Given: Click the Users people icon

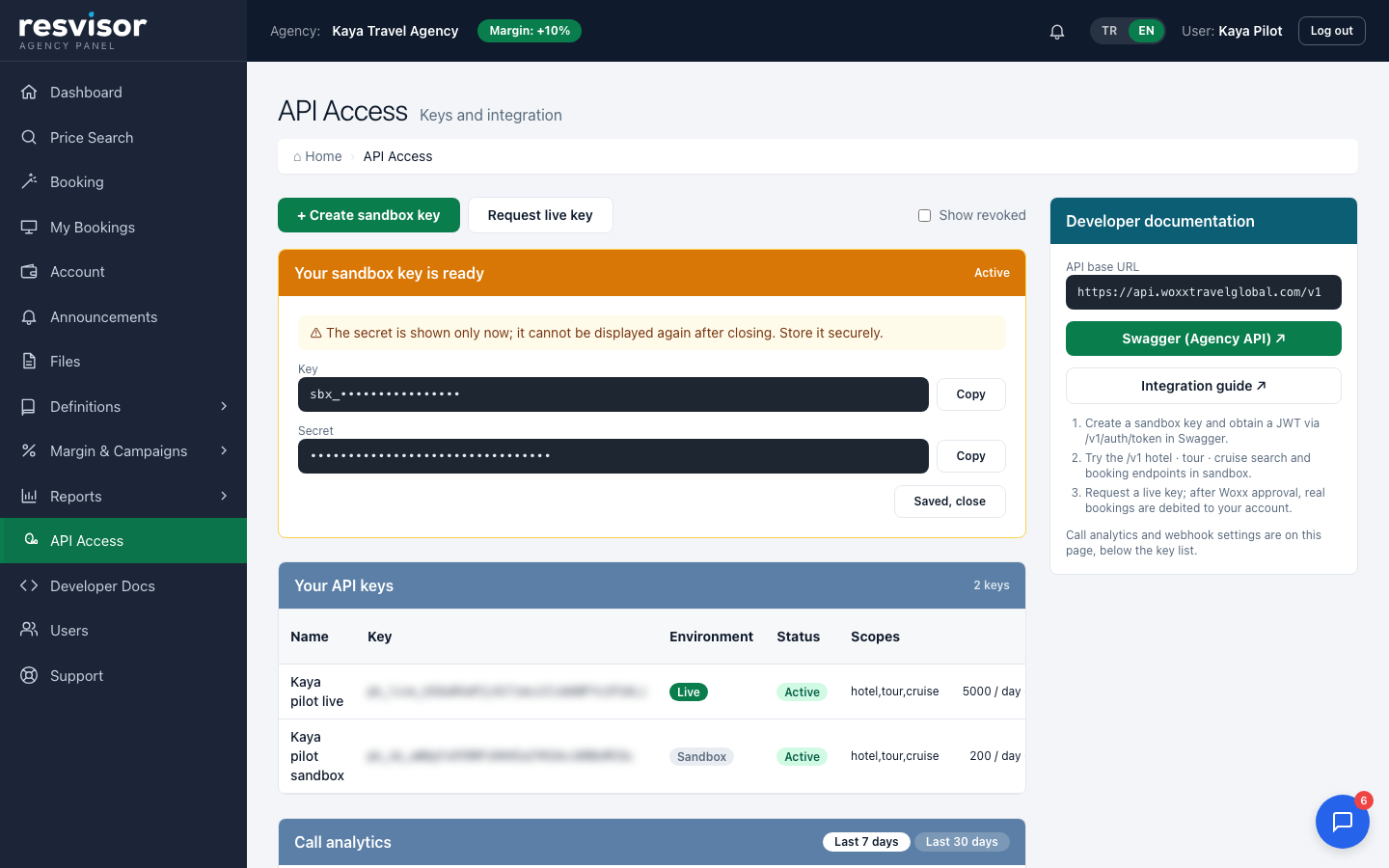Looking at the screenshot, I should 29,631.
